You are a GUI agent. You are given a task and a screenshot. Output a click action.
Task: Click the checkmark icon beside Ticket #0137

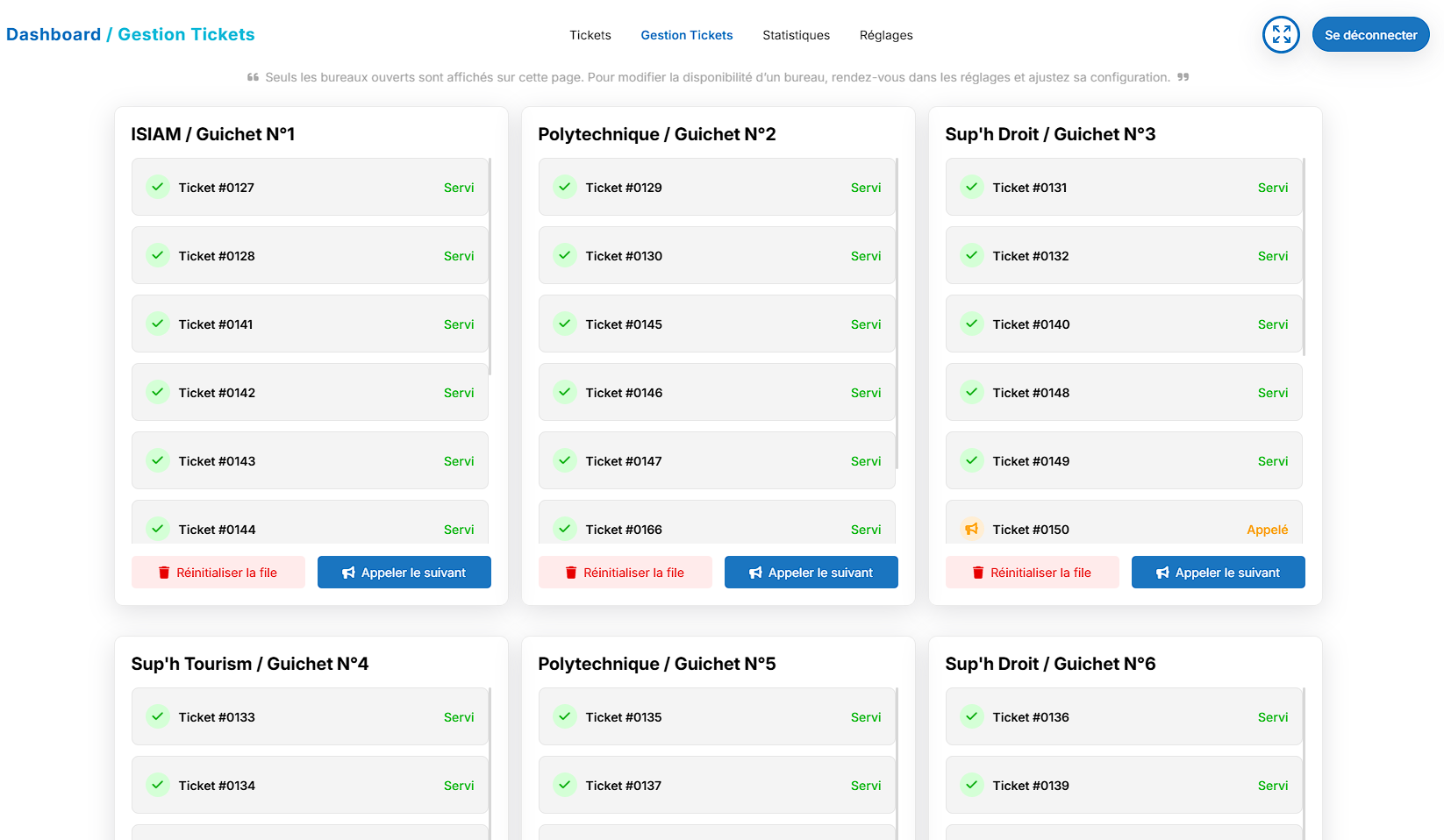(564, 785)
